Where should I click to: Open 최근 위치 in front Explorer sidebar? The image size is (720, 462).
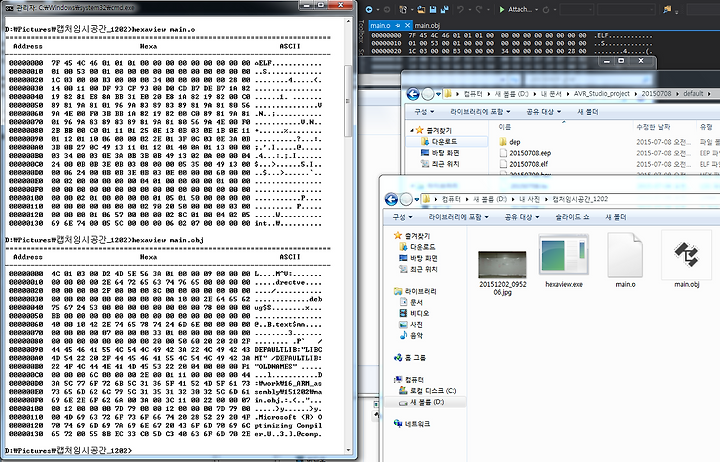(418, 269)
